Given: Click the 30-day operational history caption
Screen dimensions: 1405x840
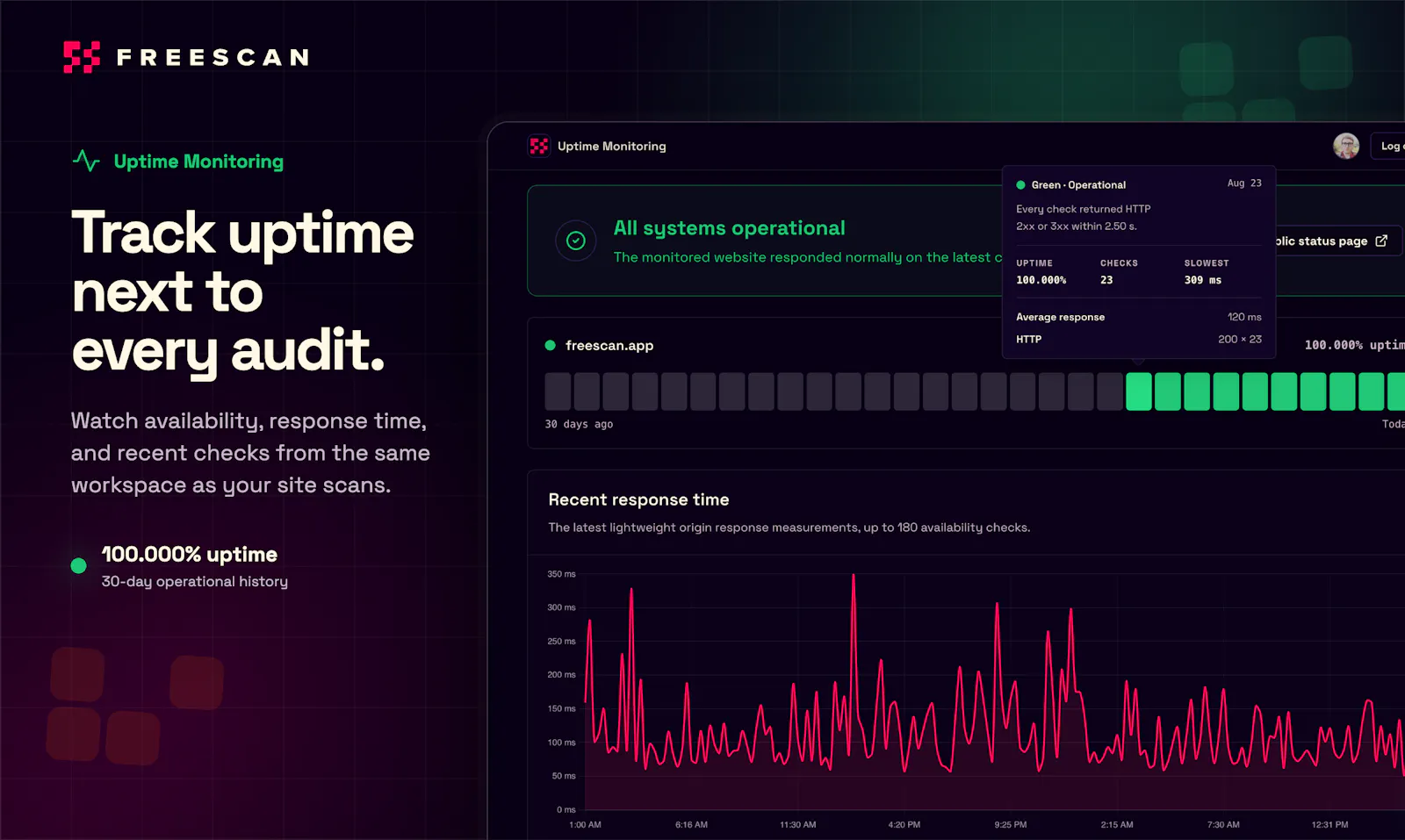Looking at the screenshot, I should point(195,581).
